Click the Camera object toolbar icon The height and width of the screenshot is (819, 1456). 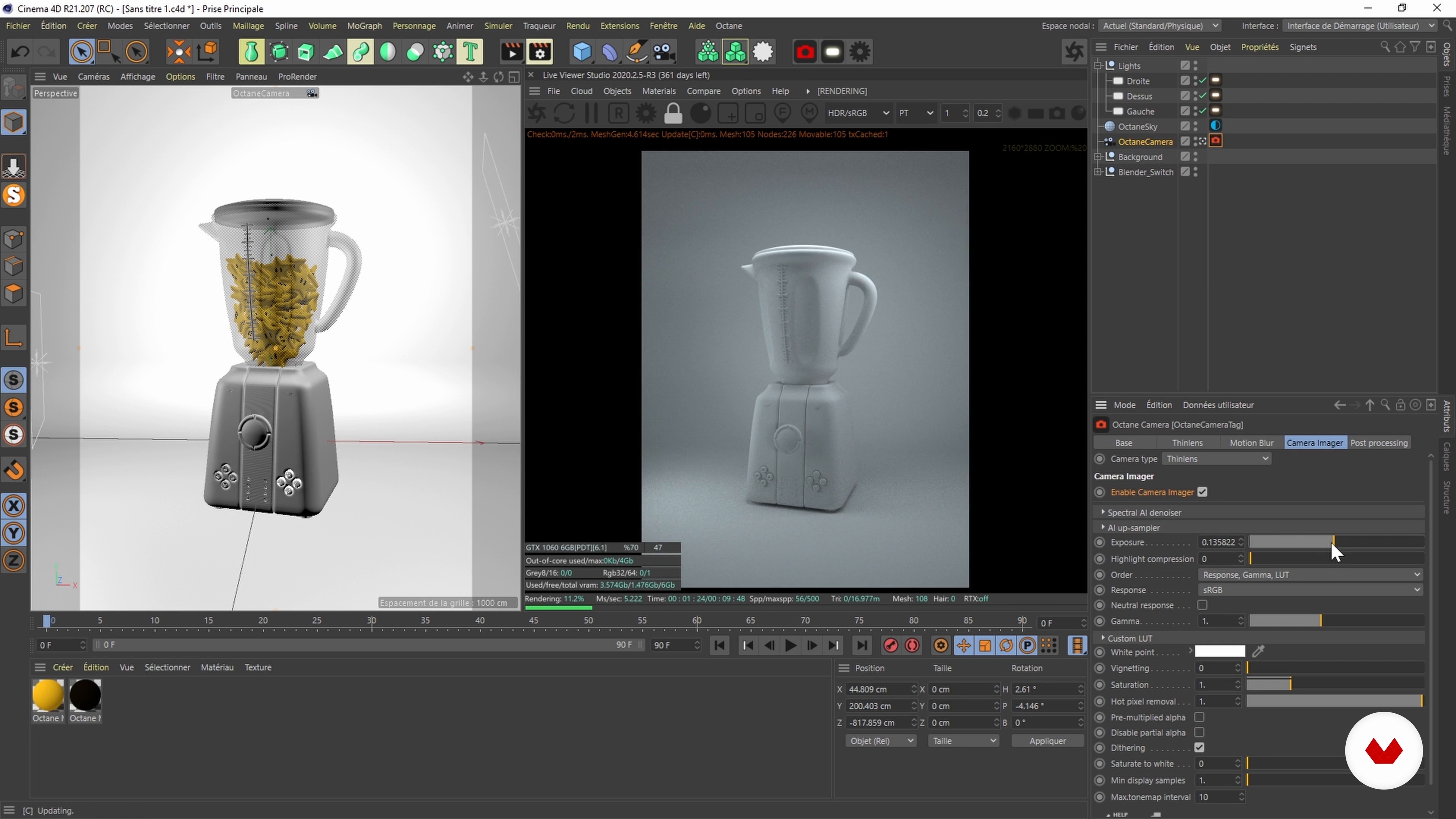click(x=664, y=52)
